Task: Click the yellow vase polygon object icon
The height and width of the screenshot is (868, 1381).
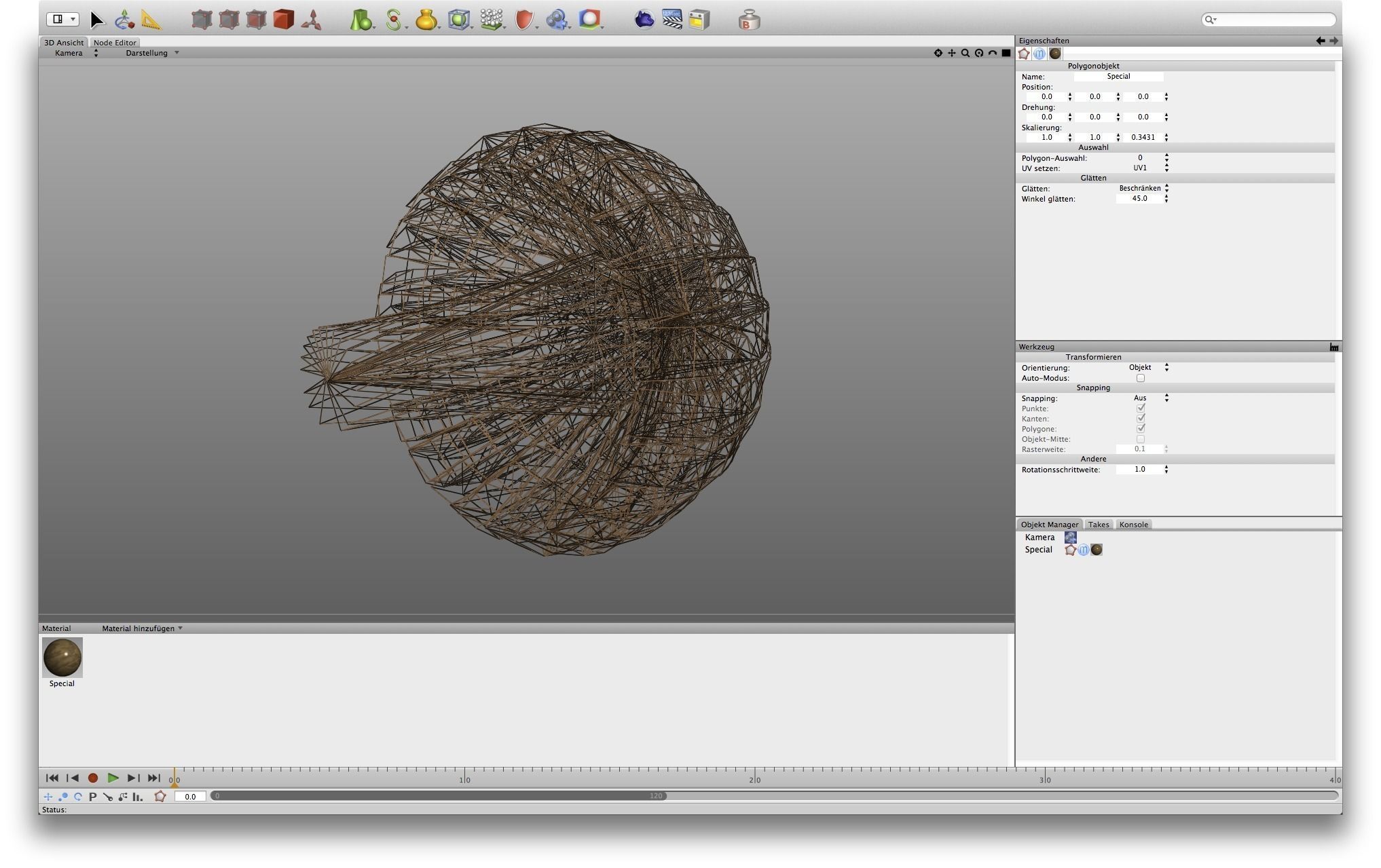Action: [426, 20]
